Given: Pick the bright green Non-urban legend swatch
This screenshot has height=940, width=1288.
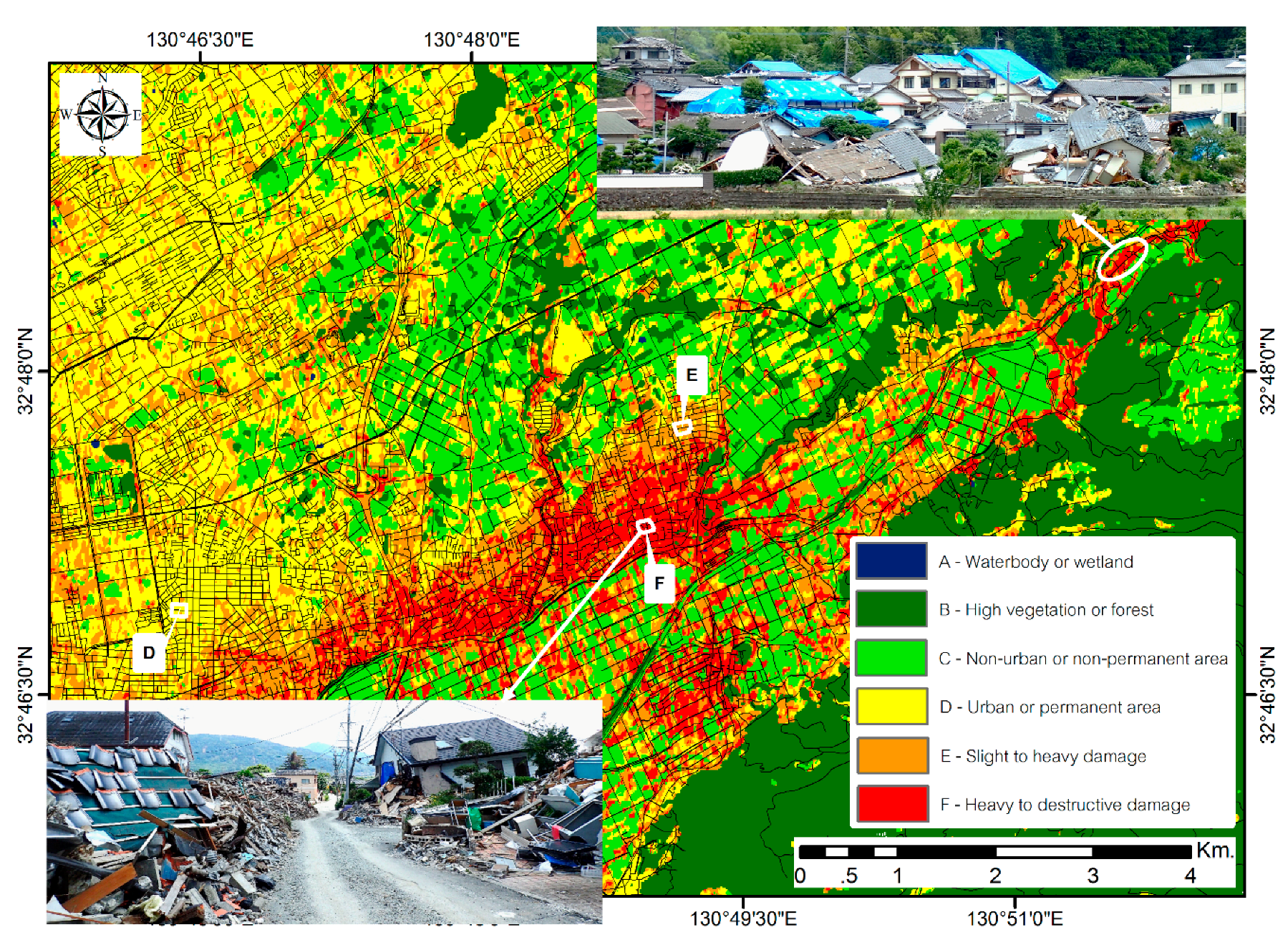Looking at the screenshot, I should (x=891, y=658).
